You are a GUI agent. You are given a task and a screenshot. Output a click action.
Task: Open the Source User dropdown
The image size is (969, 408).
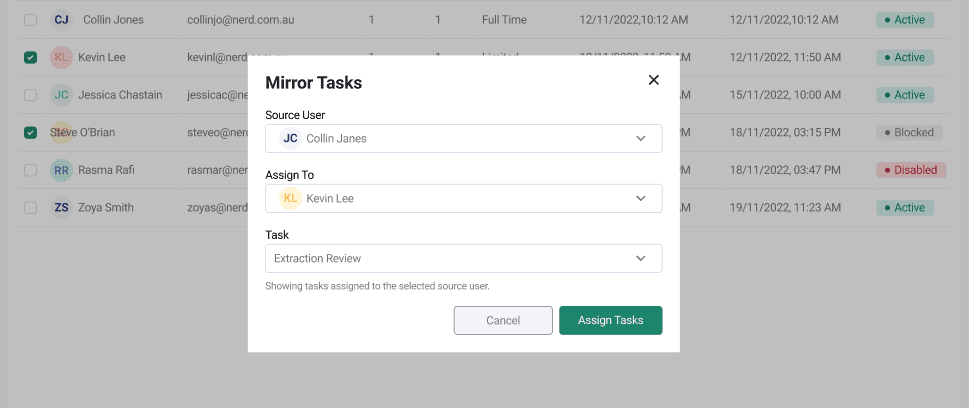[x=463, y=138]
